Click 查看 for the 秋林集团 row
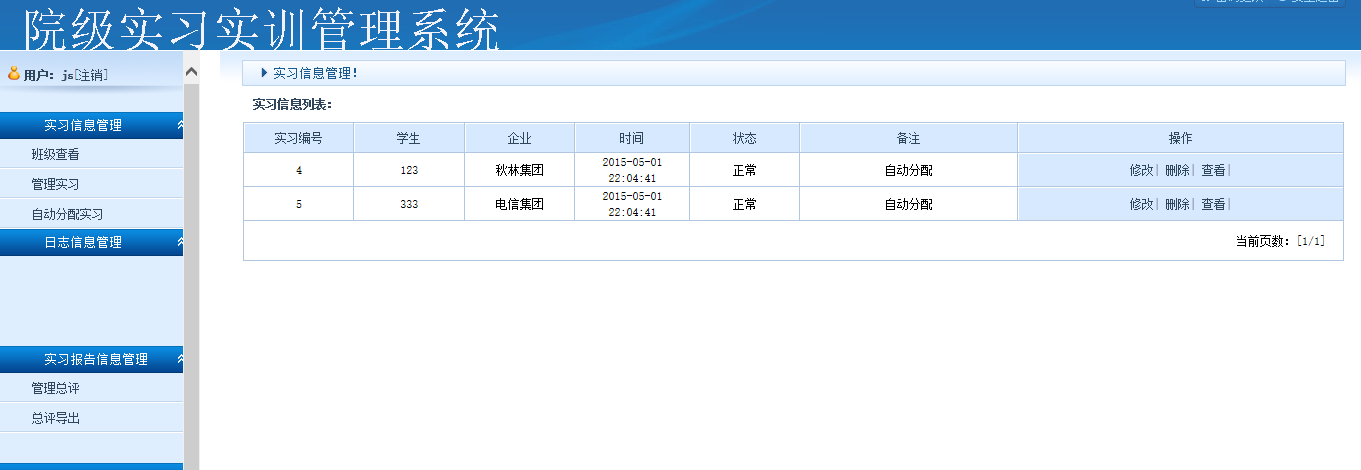The image size is (1361, 470). click(1213, 171)
